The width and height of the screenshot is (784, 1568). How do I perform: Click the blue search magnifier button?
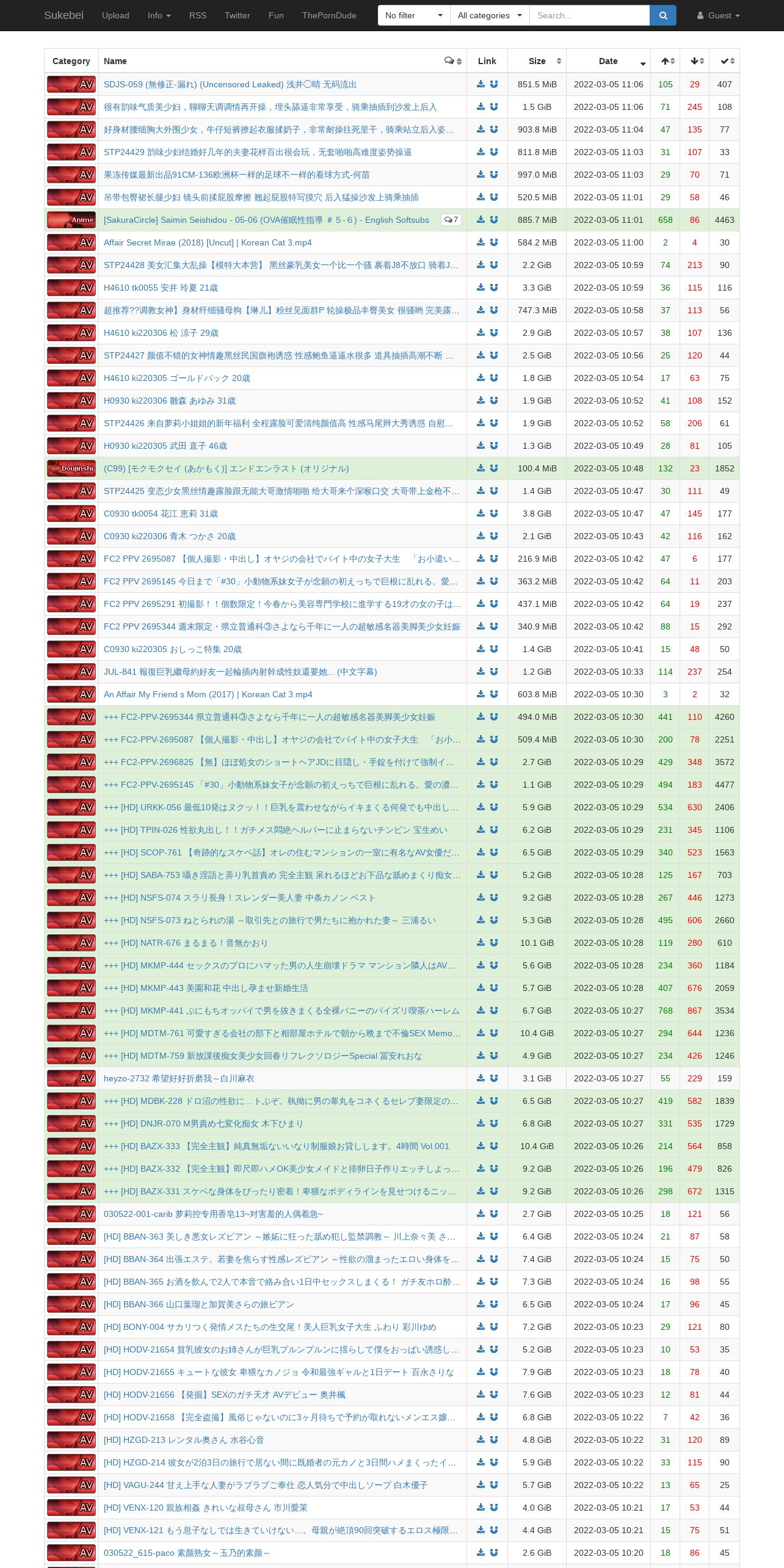pyautogui.click(x=663, y=15)
